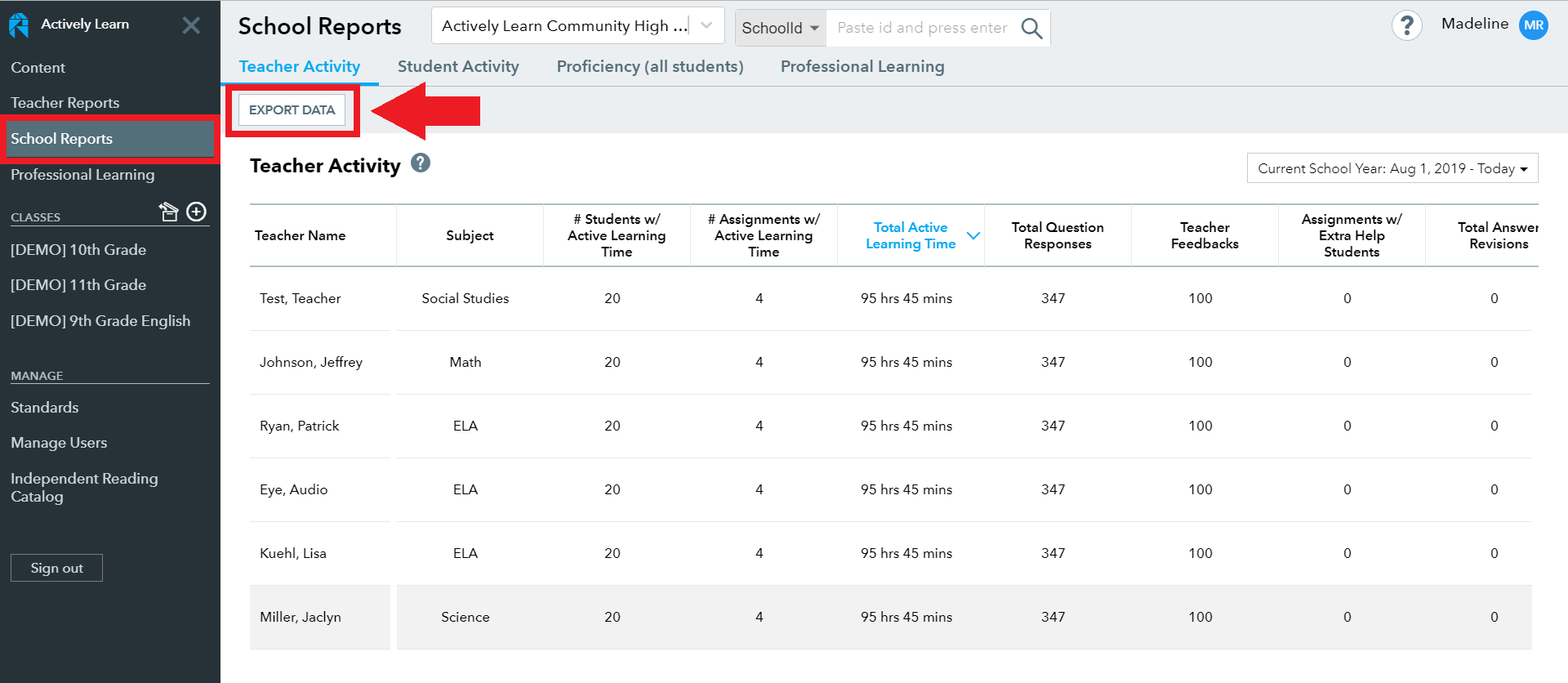Open Independent Reading Catalog
The width and height of the screenshot is (1568, 683).
point(84,488)
